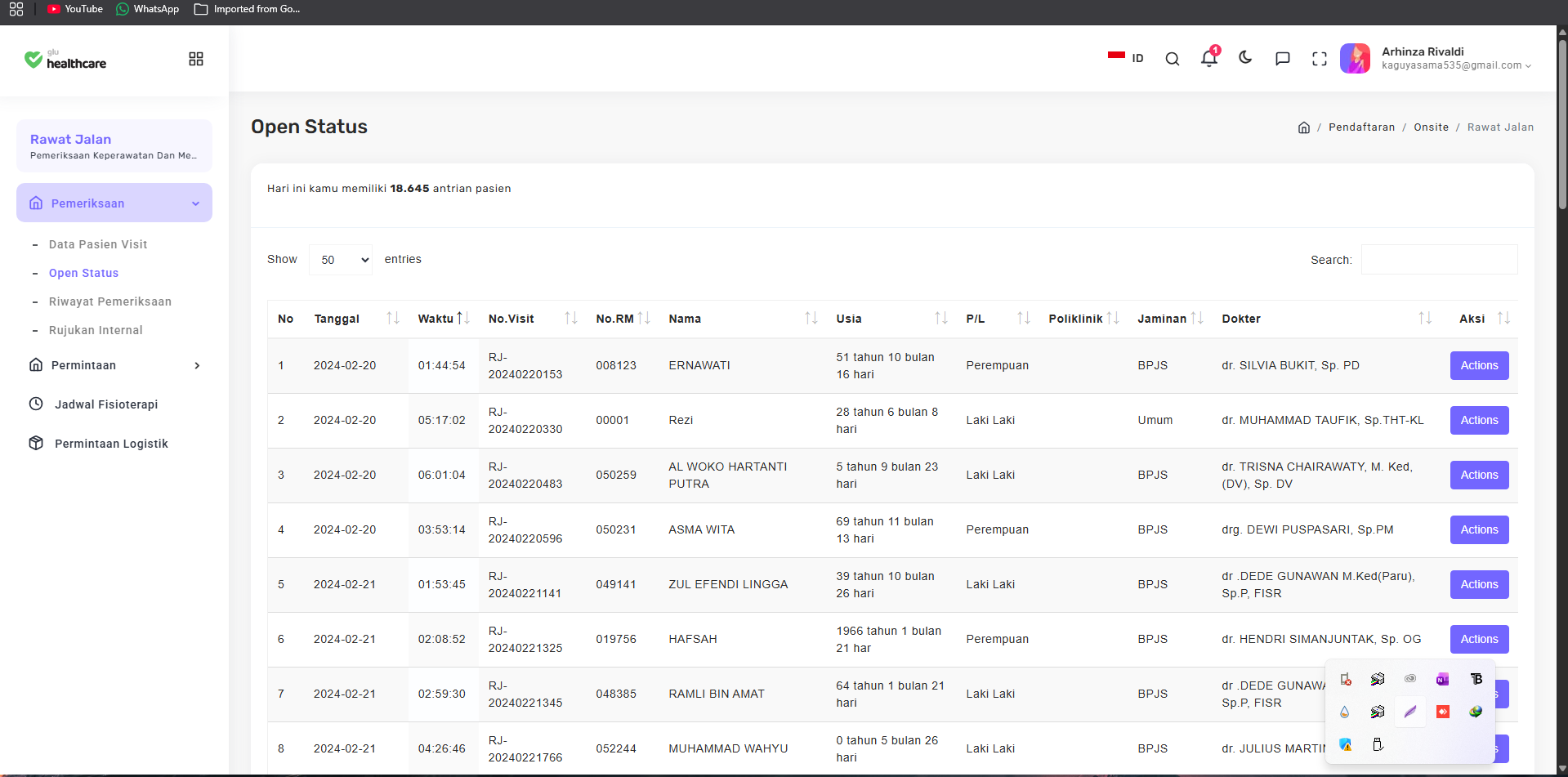This screenshot has height=777, width=1568.
Task: Click the Safely Remove USB tray icon
Action: pos(1378,744)
